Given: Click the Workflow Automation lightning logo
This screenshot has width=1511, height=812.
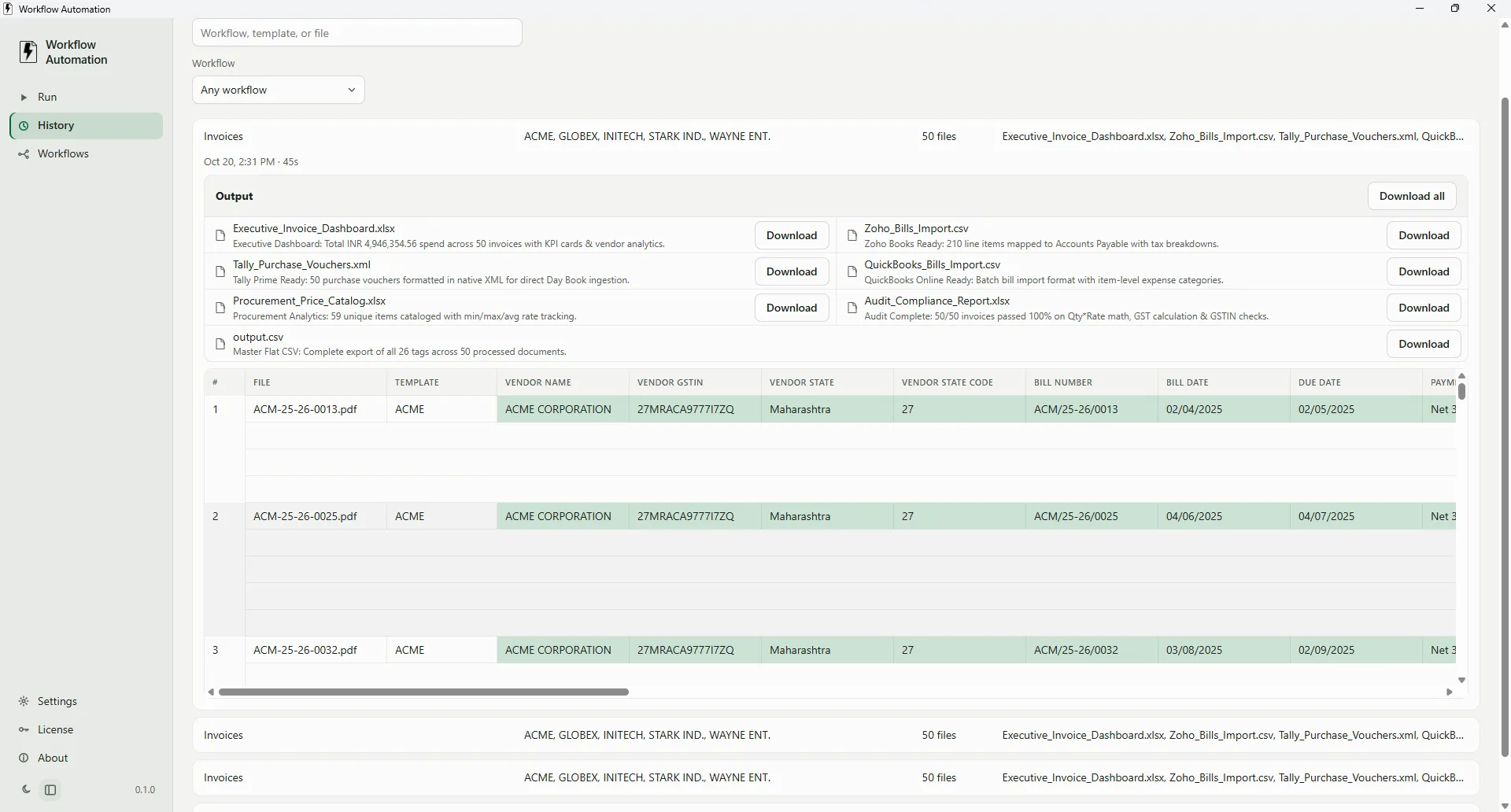Looking at the screenshot, I should 28,52.
